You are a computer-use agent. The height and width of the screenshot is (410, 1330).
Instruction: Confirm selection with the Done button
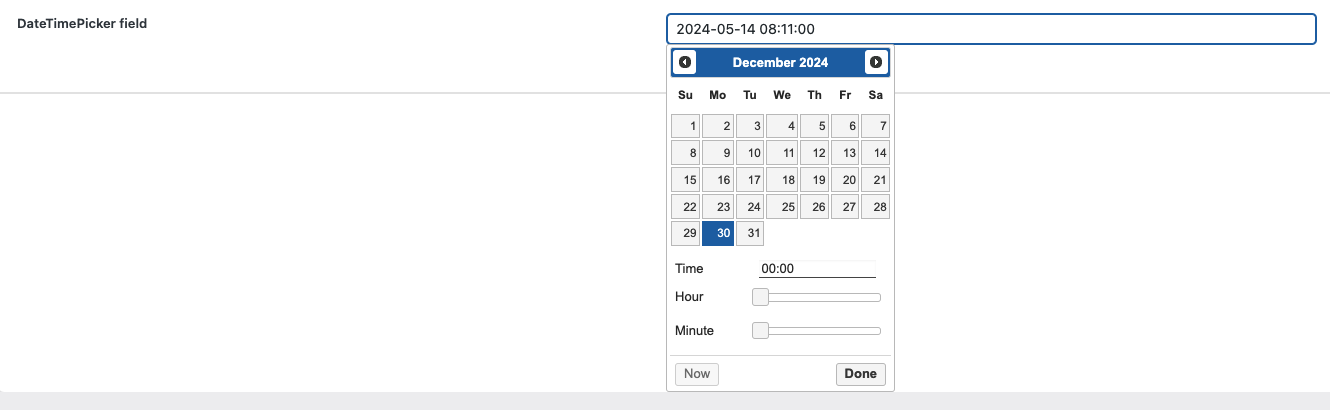(860, 374)
